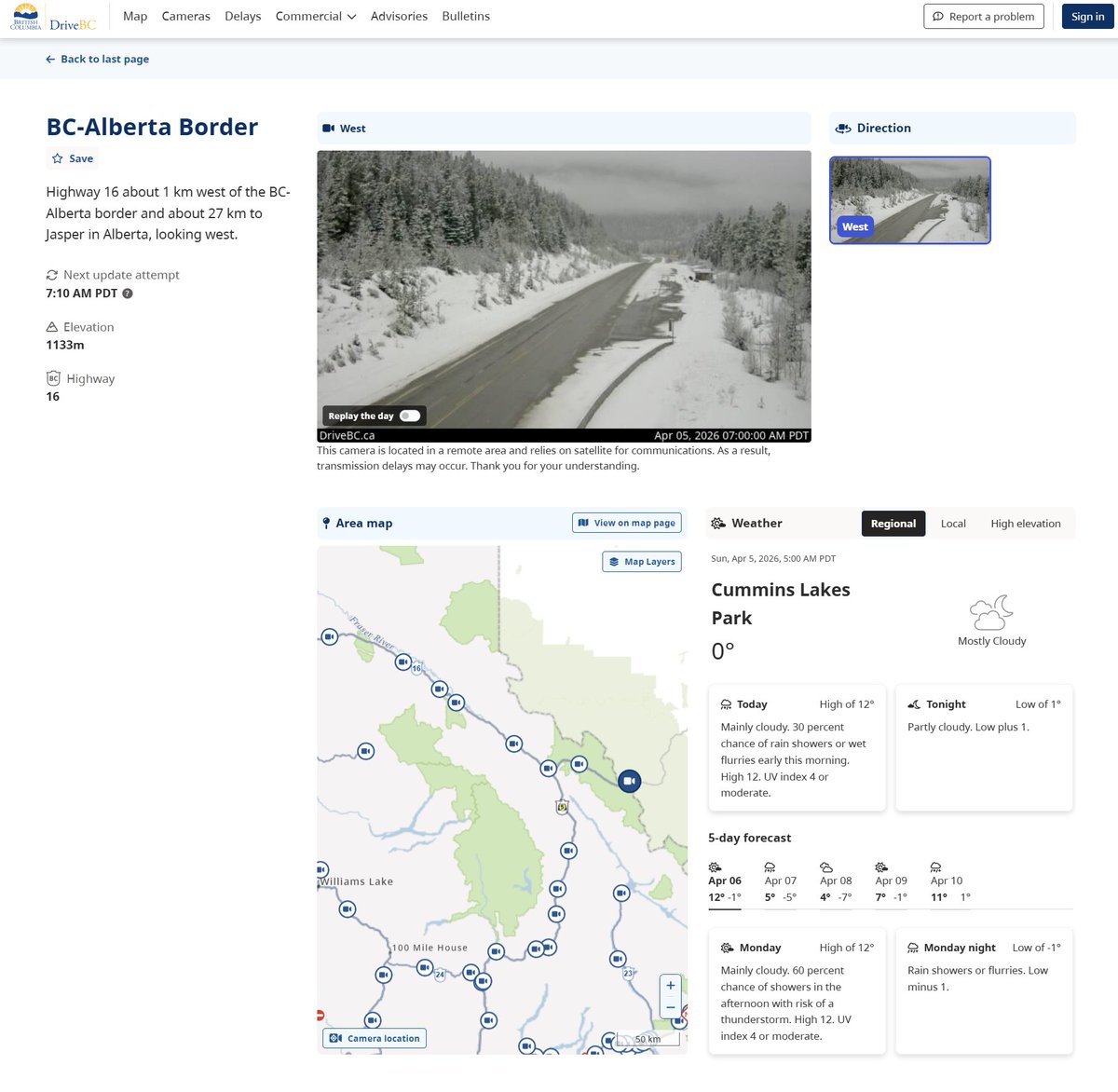Select the West direction thumbnail
The width and height of the screenshot is (1118, 1092).
click(910, 200)
